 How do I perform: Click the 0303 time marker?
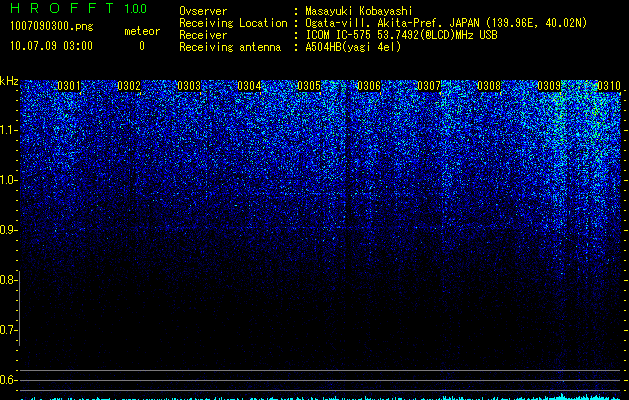point(189,86)
